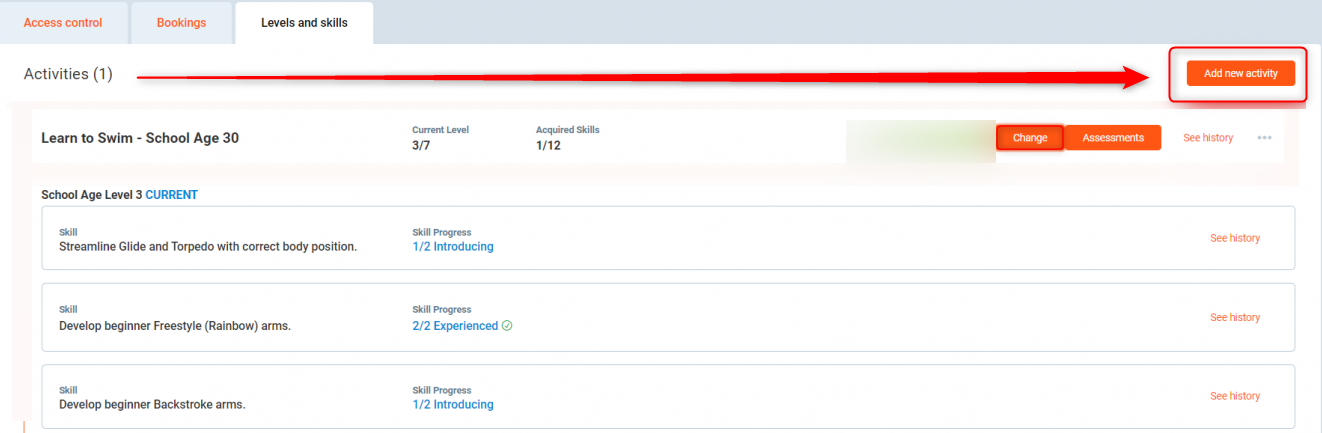This screenshot has width=1322, height=433.
Task: Open the Bookings tab
Action: 181,23
